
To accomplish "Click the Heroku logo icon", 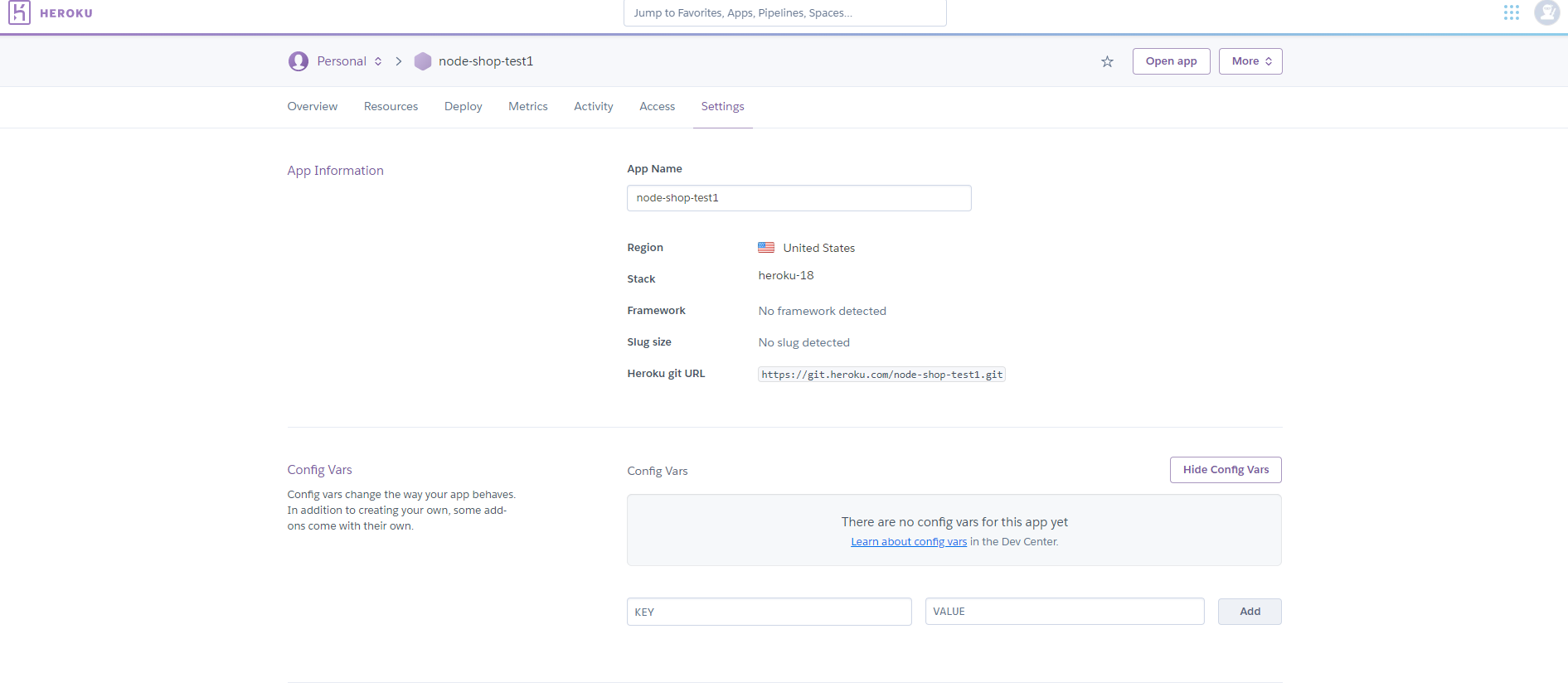I will pos(19,12).
